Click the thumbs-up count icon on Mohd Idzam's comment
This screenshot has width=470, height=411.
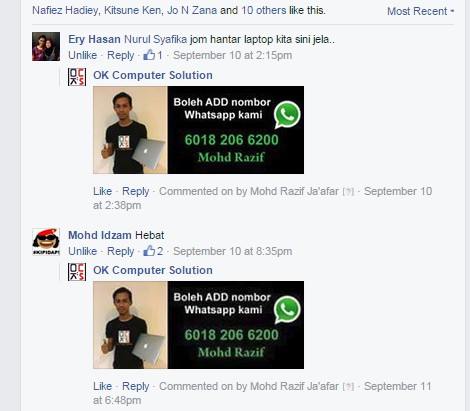[149, 251]
